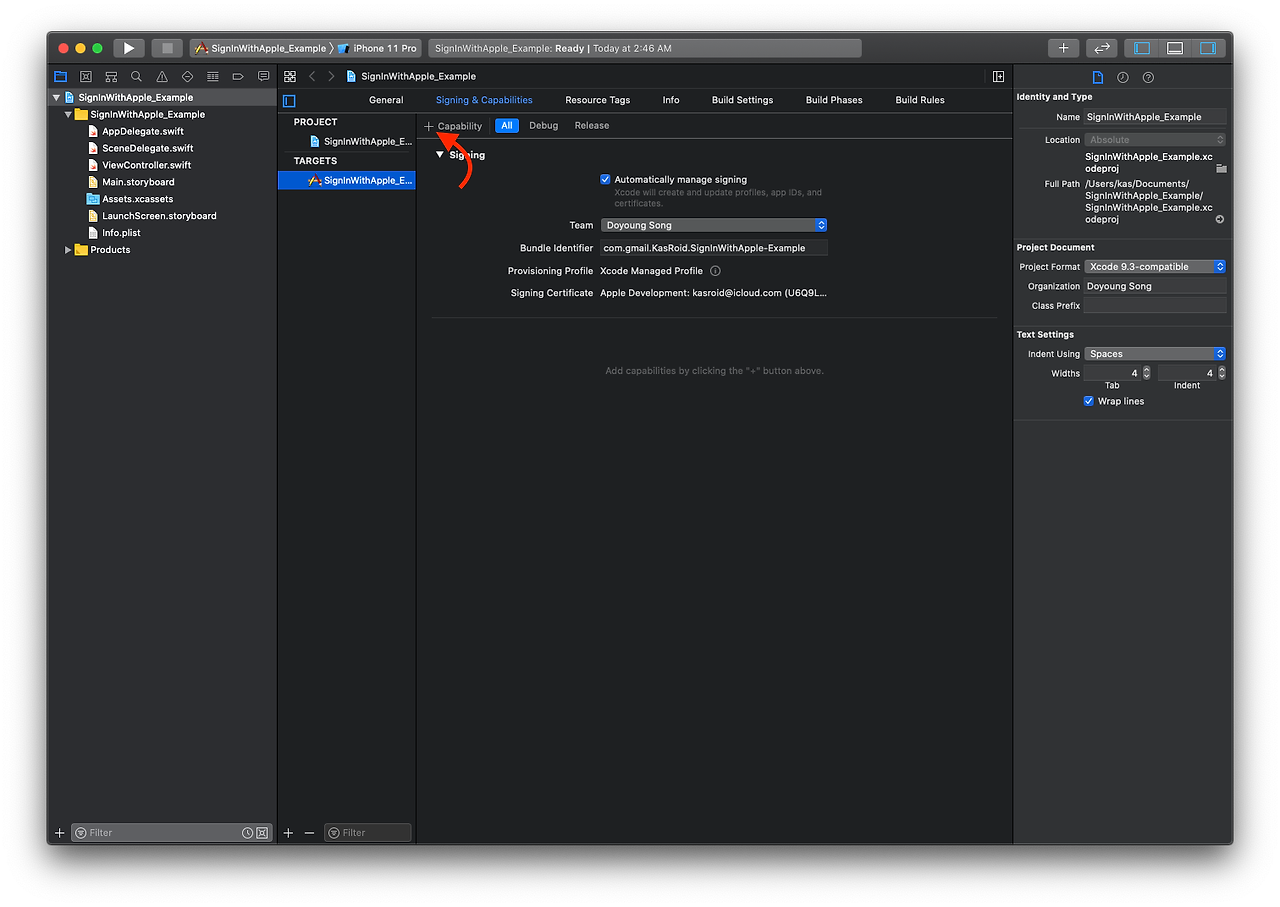
Task: Open Main.storyboard file
Action: [x=138, y=182]
